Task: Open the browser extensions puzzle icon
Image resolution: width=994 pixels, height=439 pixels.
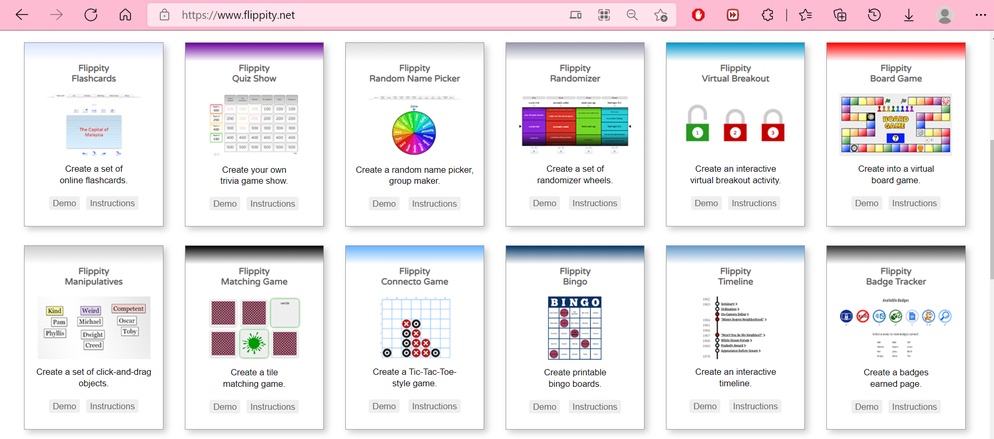Action: click(x=768, y=15)
